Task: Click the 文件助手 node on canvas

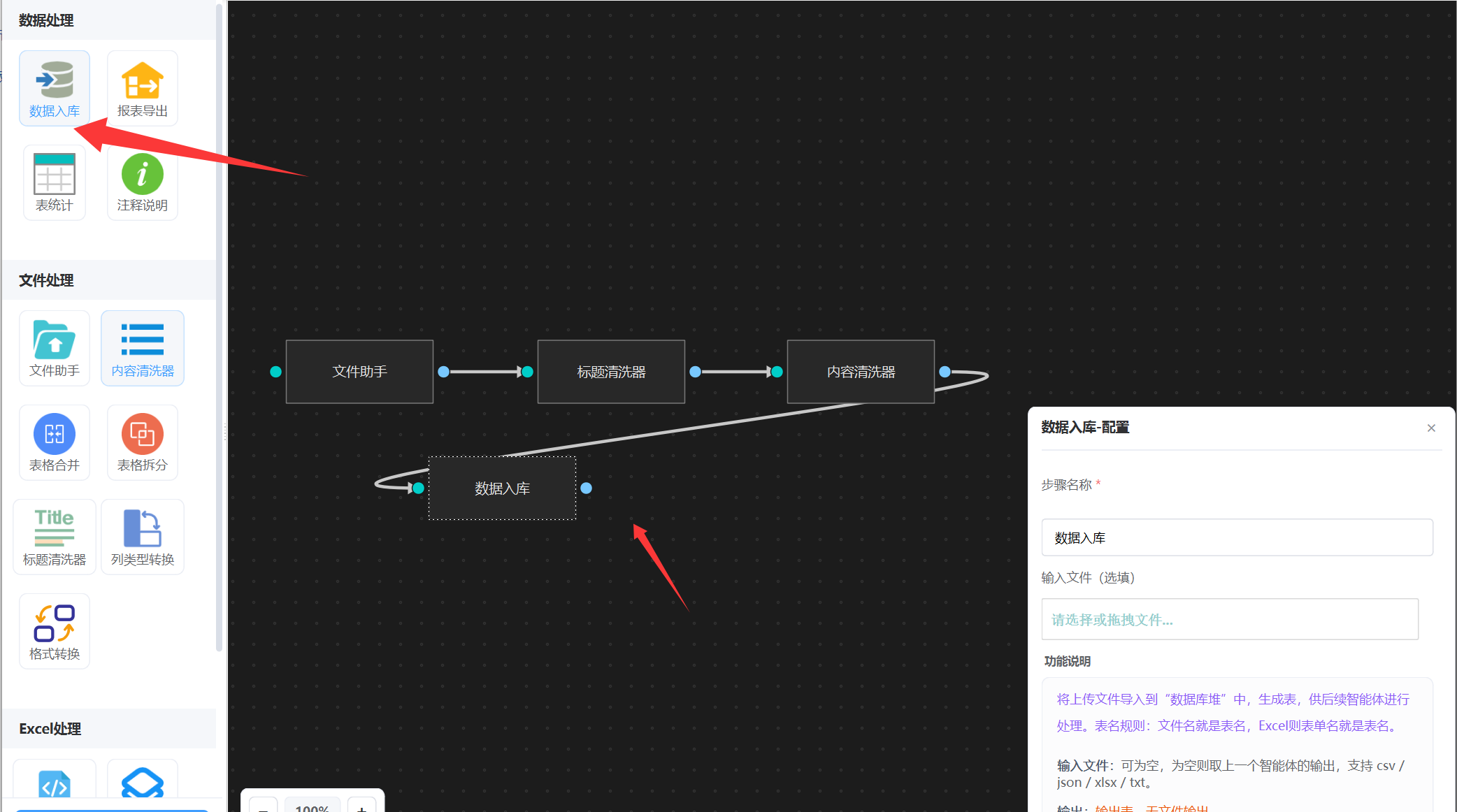Action: pyautogui.click(x=359, y=372)
